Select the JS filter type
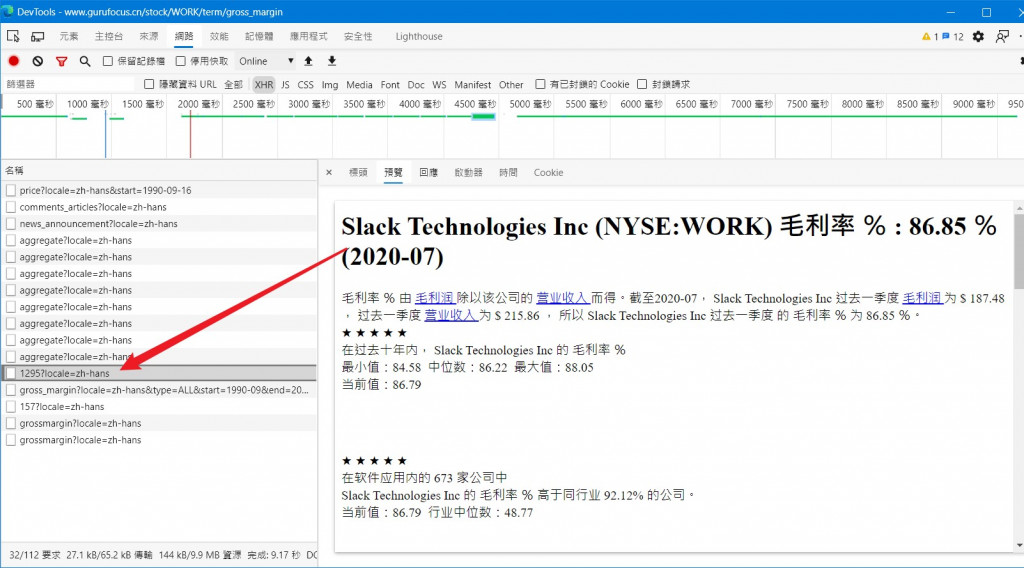This screenshot has width=1024, height=568. click(x=285, y=84)
